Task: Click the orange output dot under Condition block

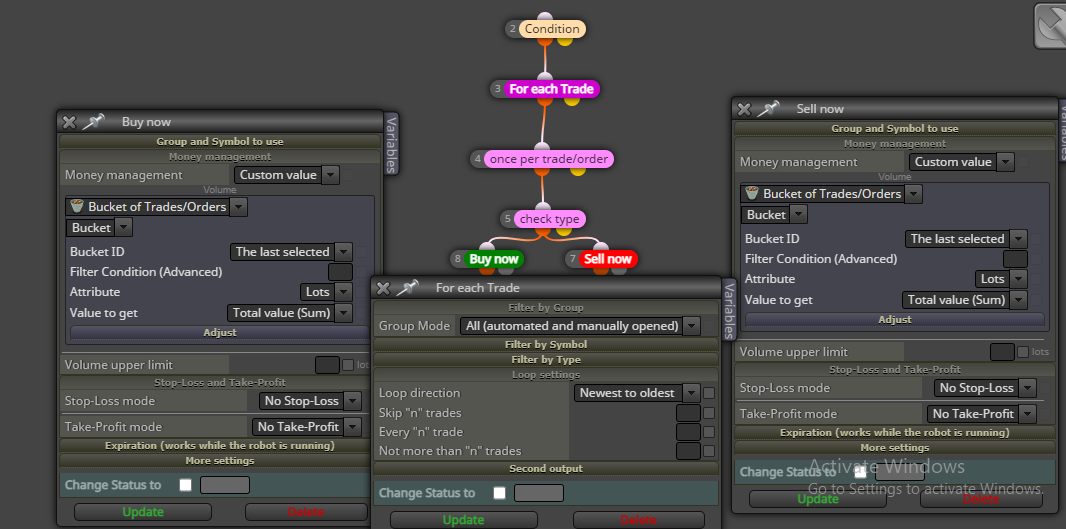Action: (x=545, y=41)
